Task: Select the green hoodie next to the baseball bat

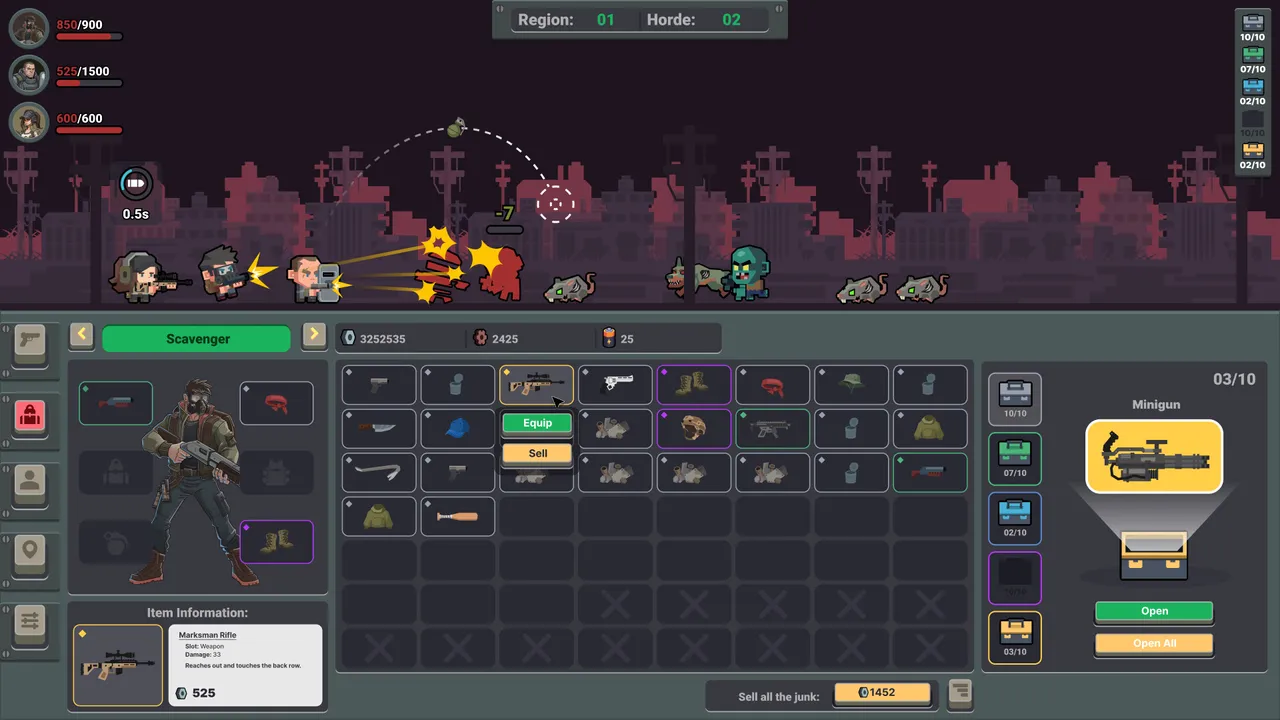Action: (x=379, y=517)
